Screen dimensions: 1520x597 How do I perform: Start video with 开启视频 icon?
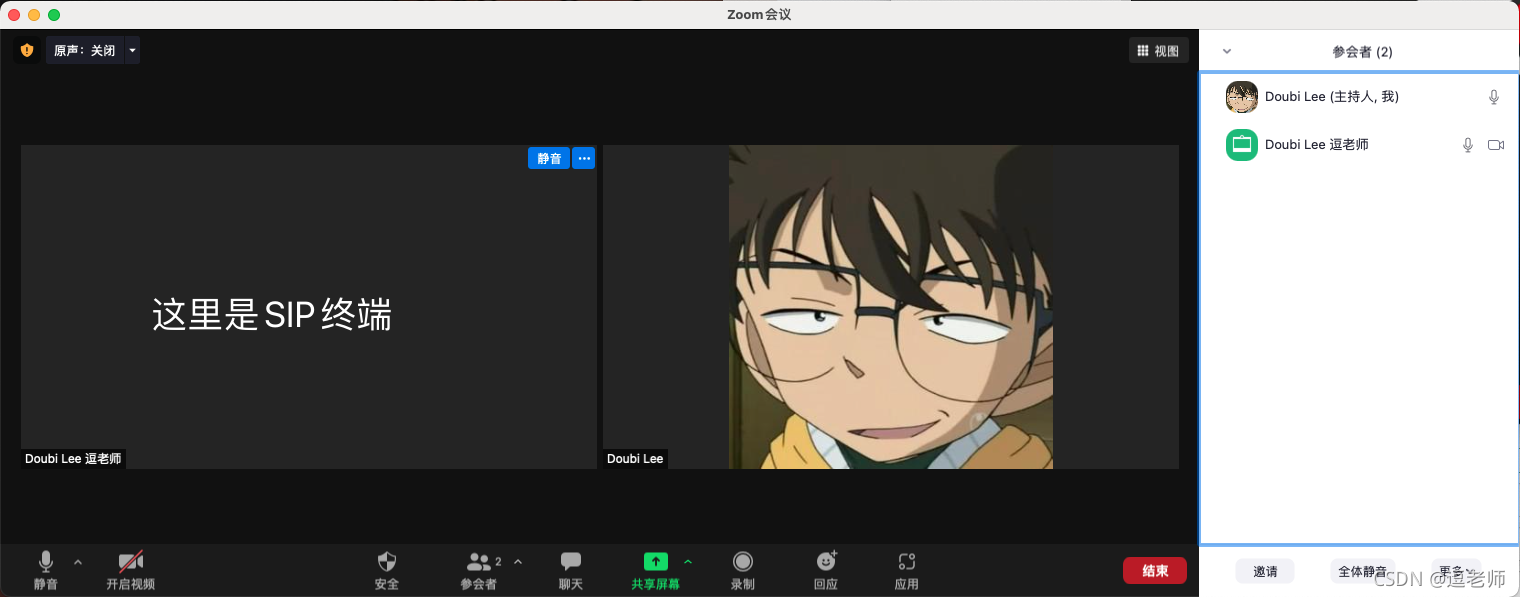131,571
